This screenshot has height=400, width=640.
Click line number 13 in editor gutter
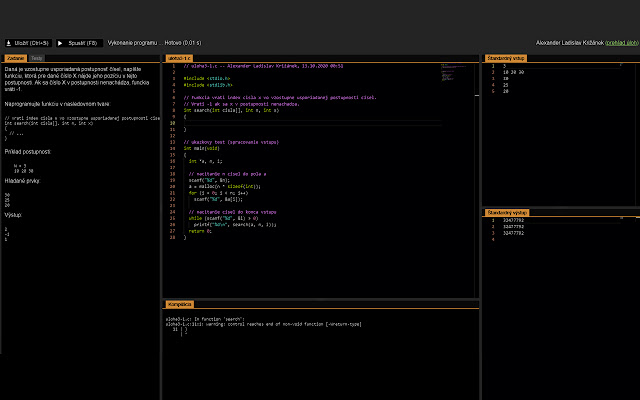(x=173, y=141)
